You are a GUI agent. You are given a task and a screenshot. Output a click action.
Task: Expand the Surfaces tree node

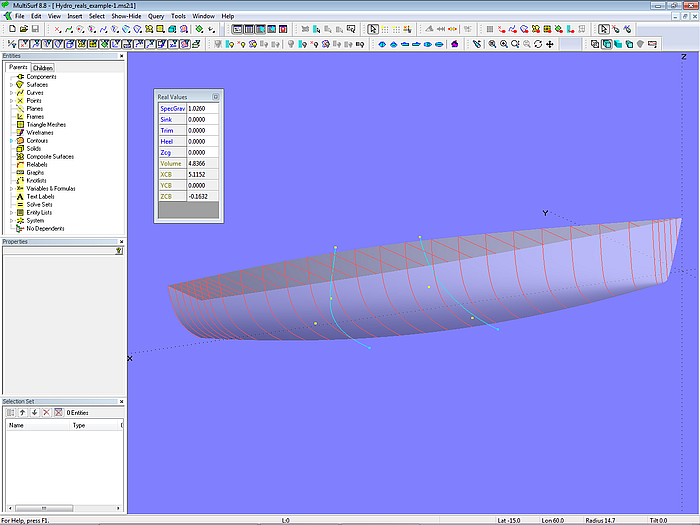12,85
